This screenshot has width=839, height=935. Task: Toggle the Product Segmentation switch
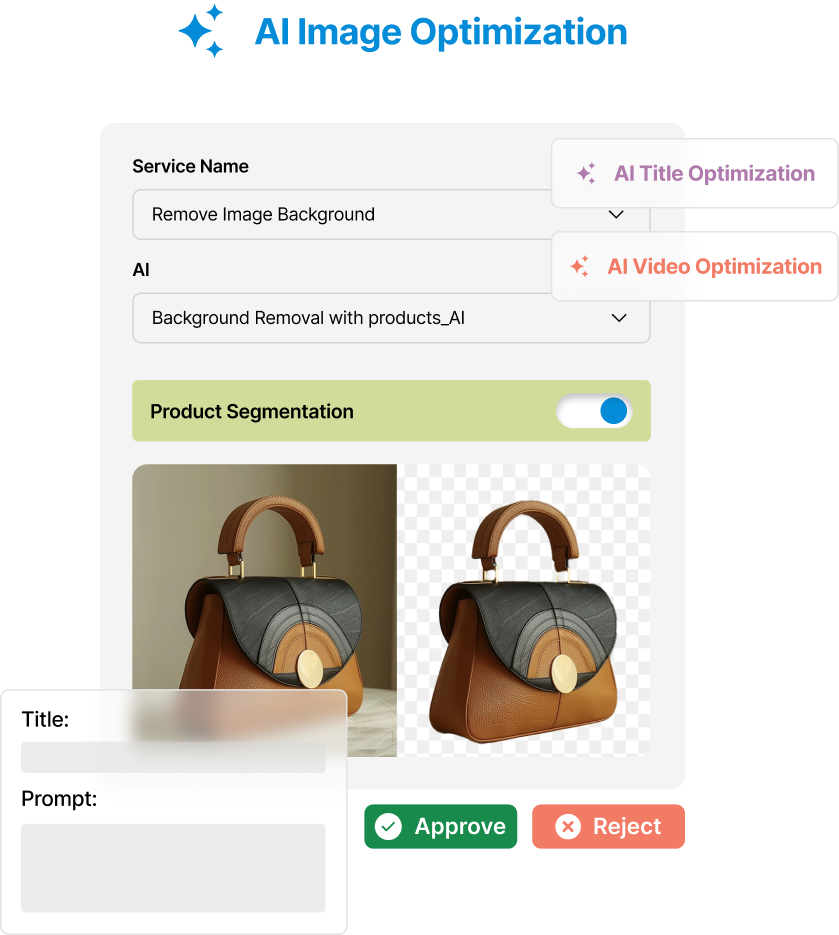pyautogui.click(x=594, y=411)
